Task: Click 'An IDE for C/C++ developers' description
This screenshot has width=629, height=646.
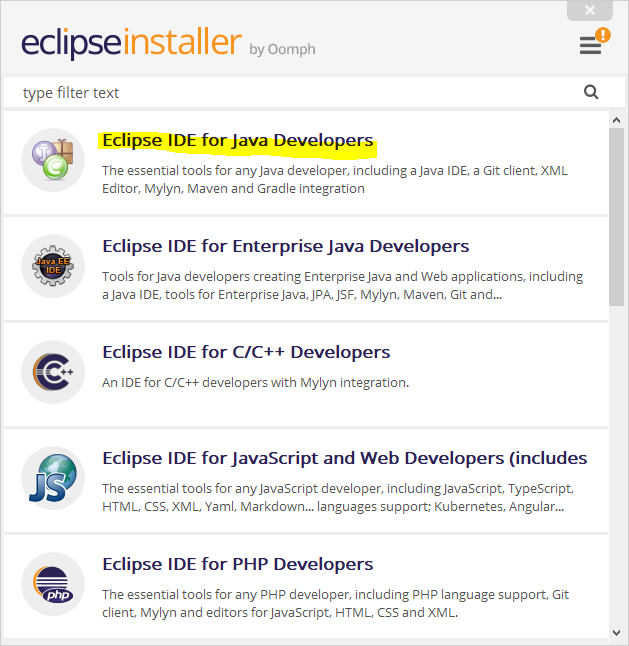Action: tap(255, 383)
